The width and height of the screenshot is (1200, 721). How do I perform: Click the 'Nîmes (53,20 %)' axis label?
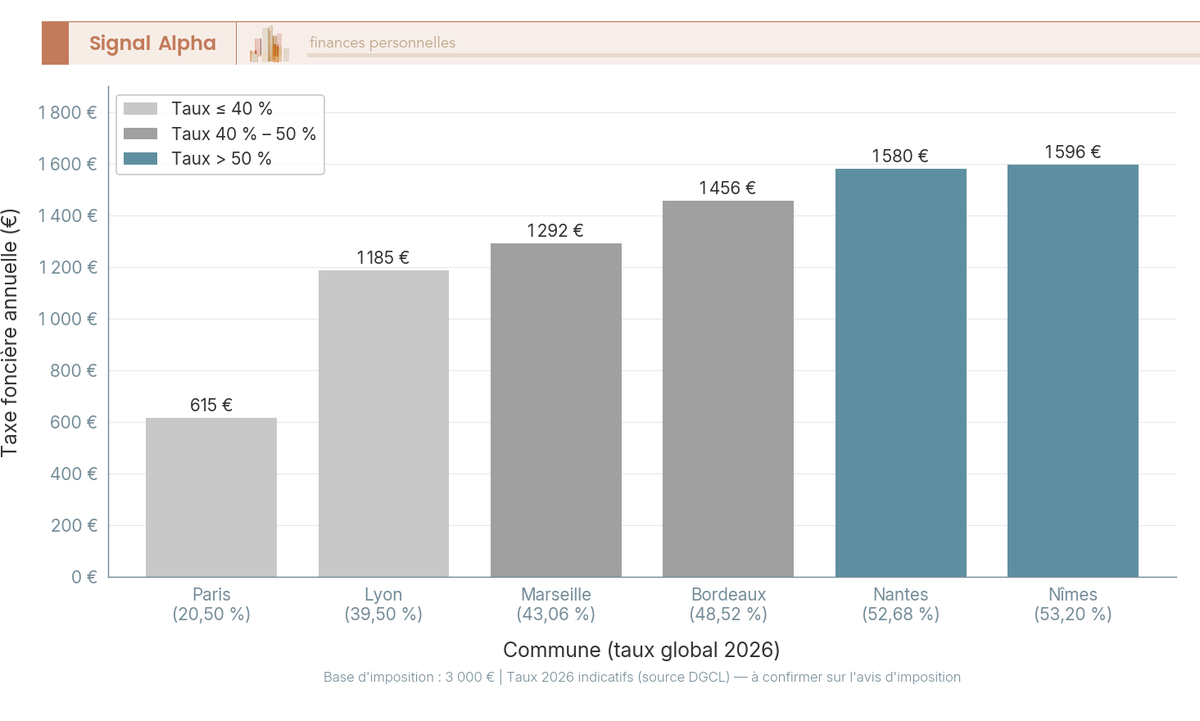1073,604
